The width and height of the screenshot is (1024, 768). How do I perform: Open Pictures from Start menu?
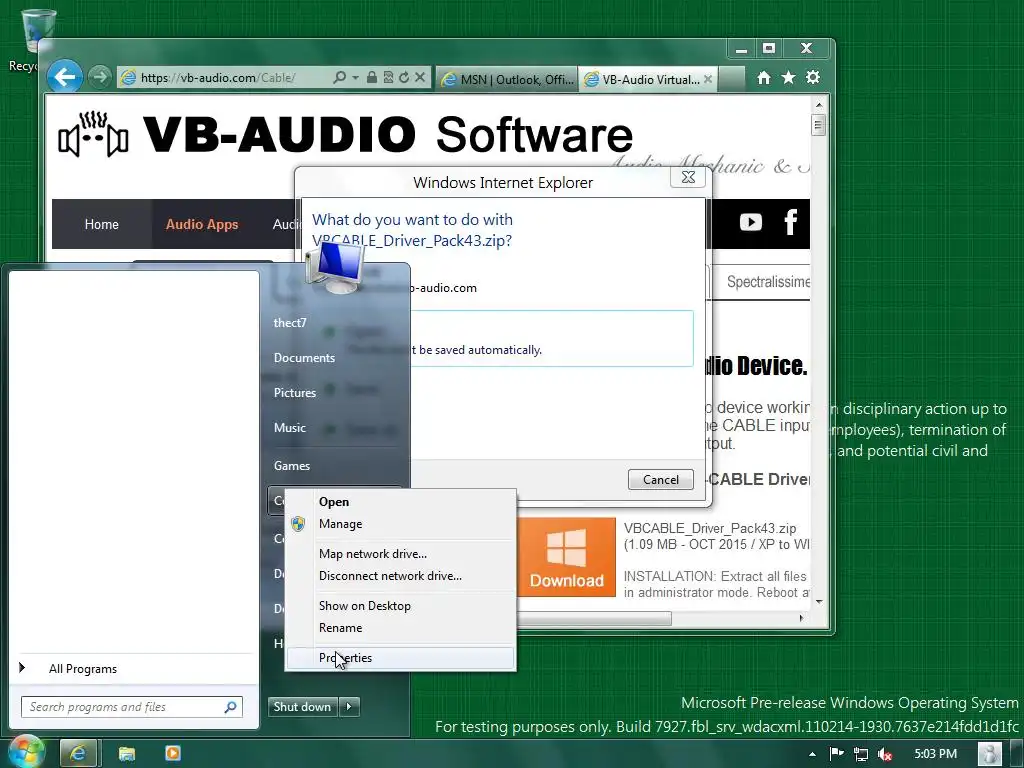pyautogui.click(x=295, y=392)
